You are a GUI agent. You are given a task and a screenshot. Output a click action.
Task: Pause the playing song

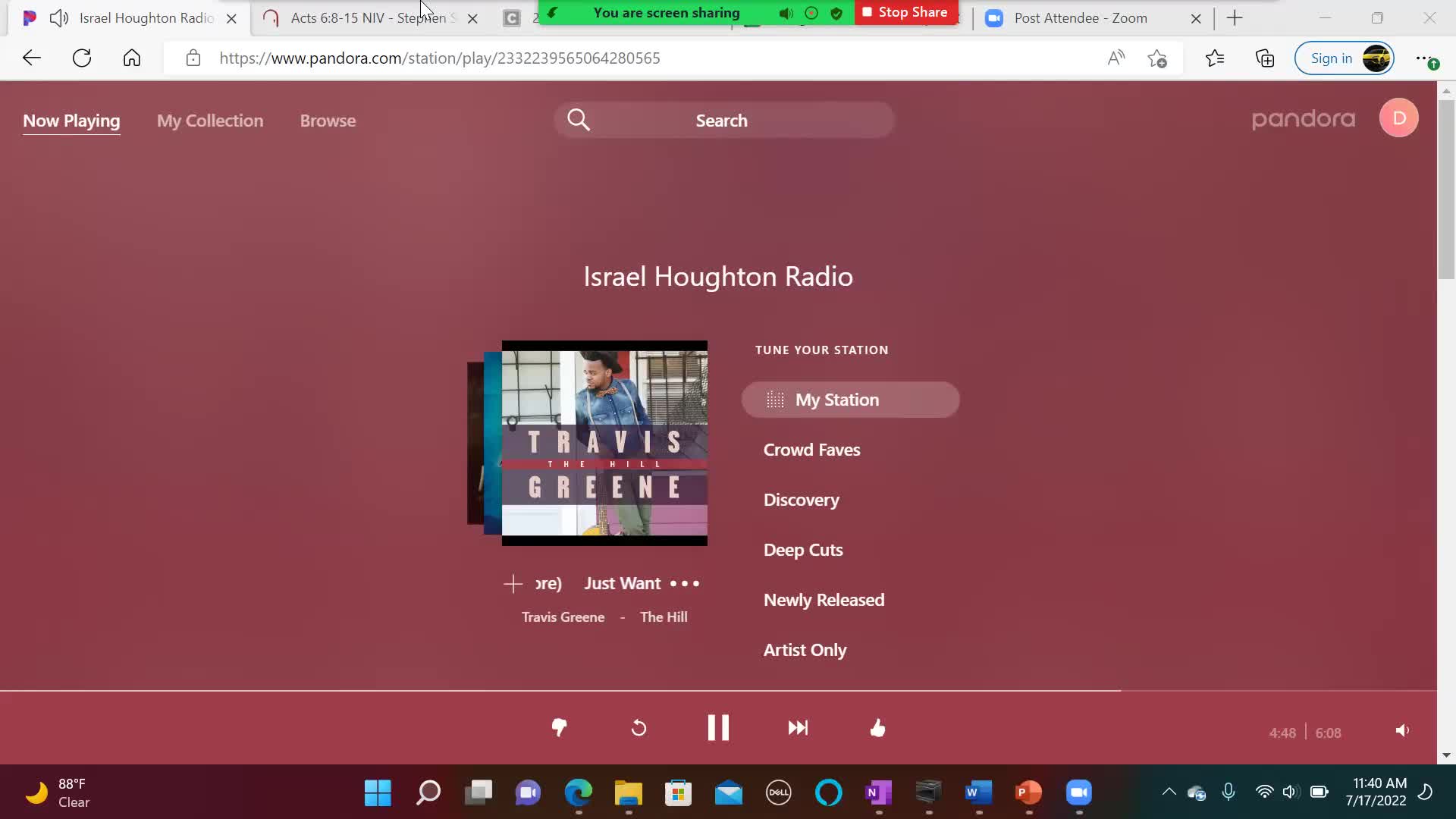(718, 728)
